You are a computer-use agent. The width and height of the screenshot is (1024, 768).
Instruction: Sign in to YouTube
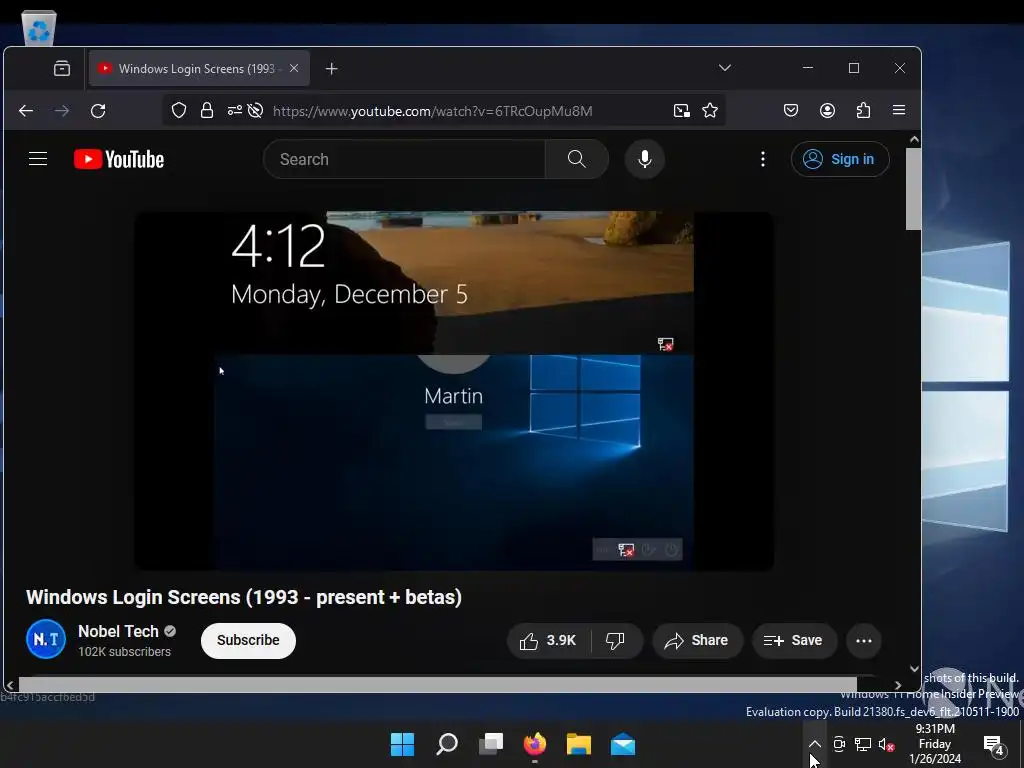[840, 159]
